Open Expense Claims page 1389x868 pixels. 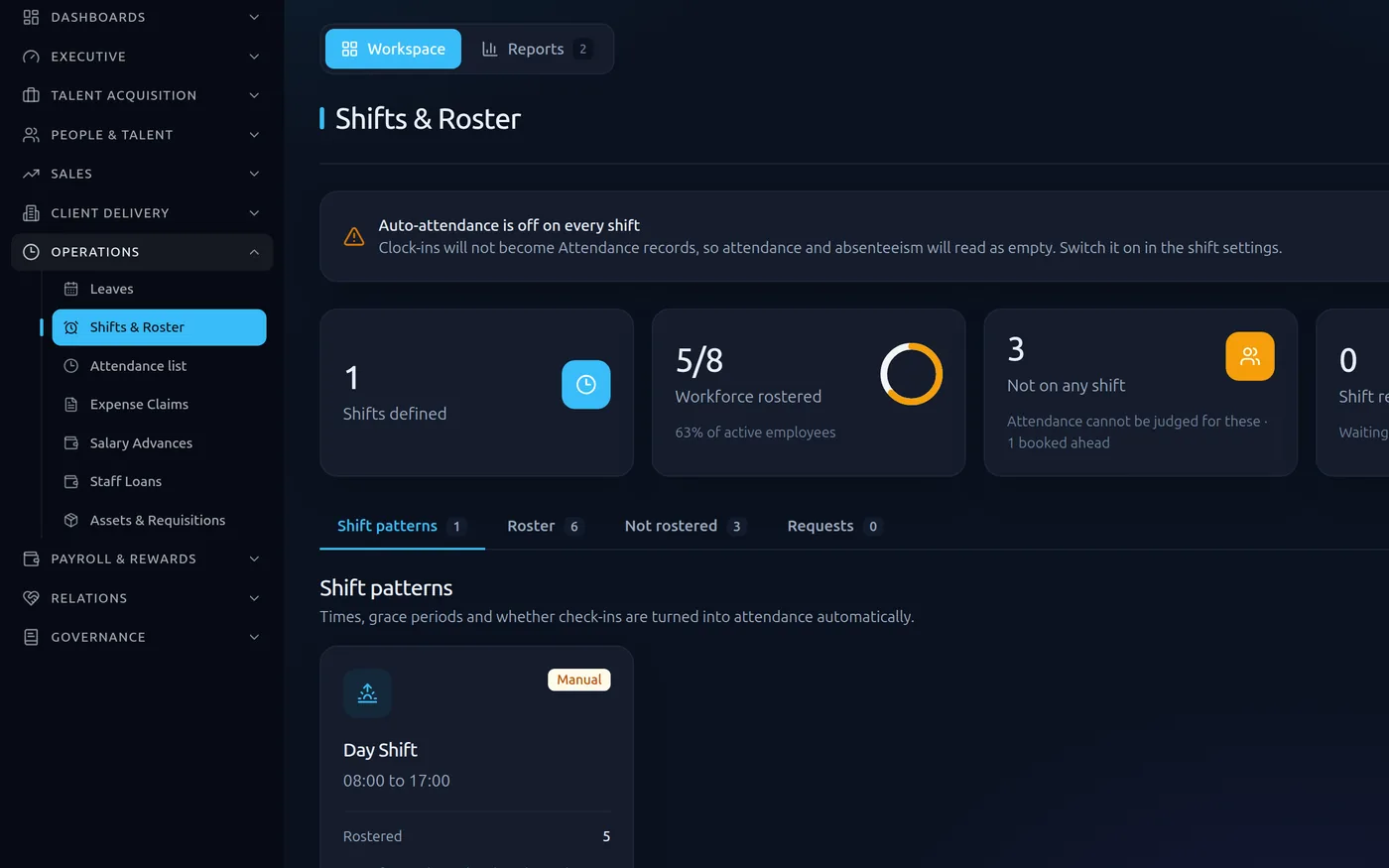[x=159, y=405]
